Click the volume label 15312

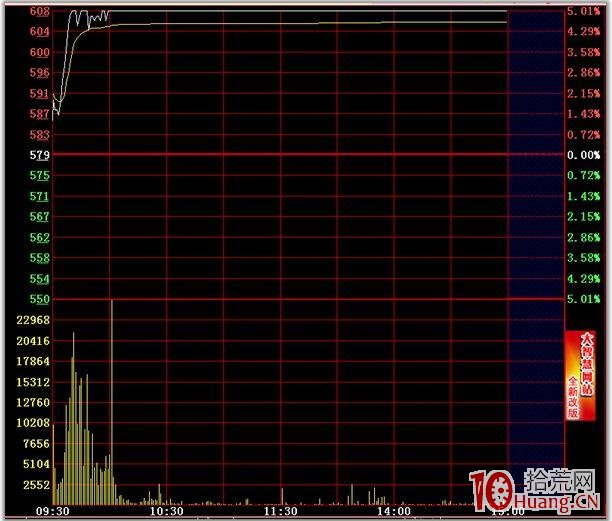[33, 382]
